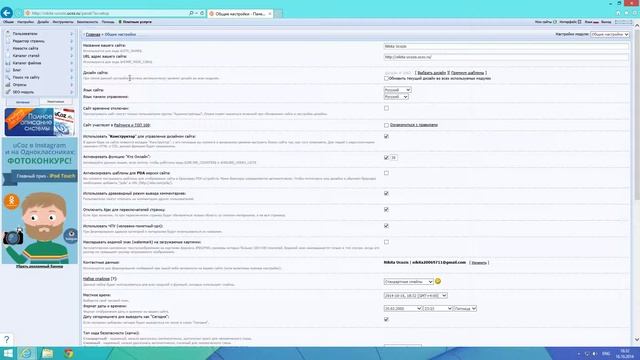
Task: Expand the Каталог статей sidebar arrow
Action: point(71,56)
